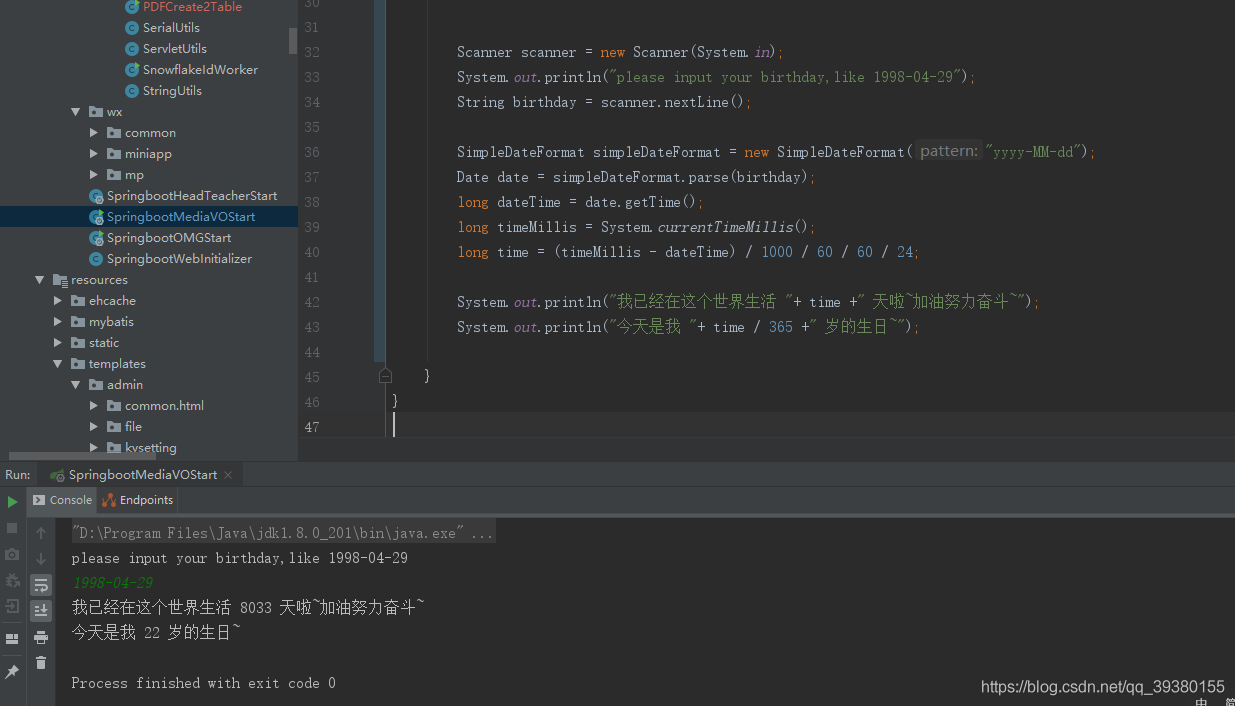Click the resources folder icon
This screenshot has width=1235, height=706.
[60, 280]
